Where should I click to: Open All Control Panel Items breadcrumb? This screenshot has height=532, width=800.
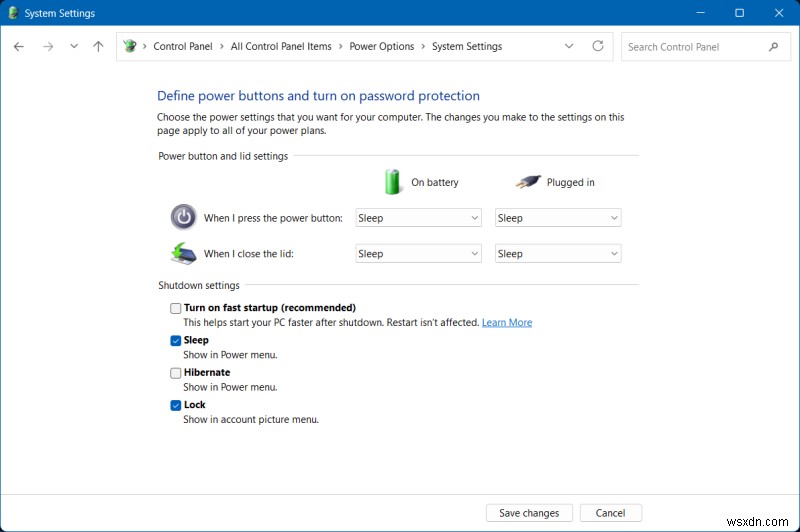(281, 46)
